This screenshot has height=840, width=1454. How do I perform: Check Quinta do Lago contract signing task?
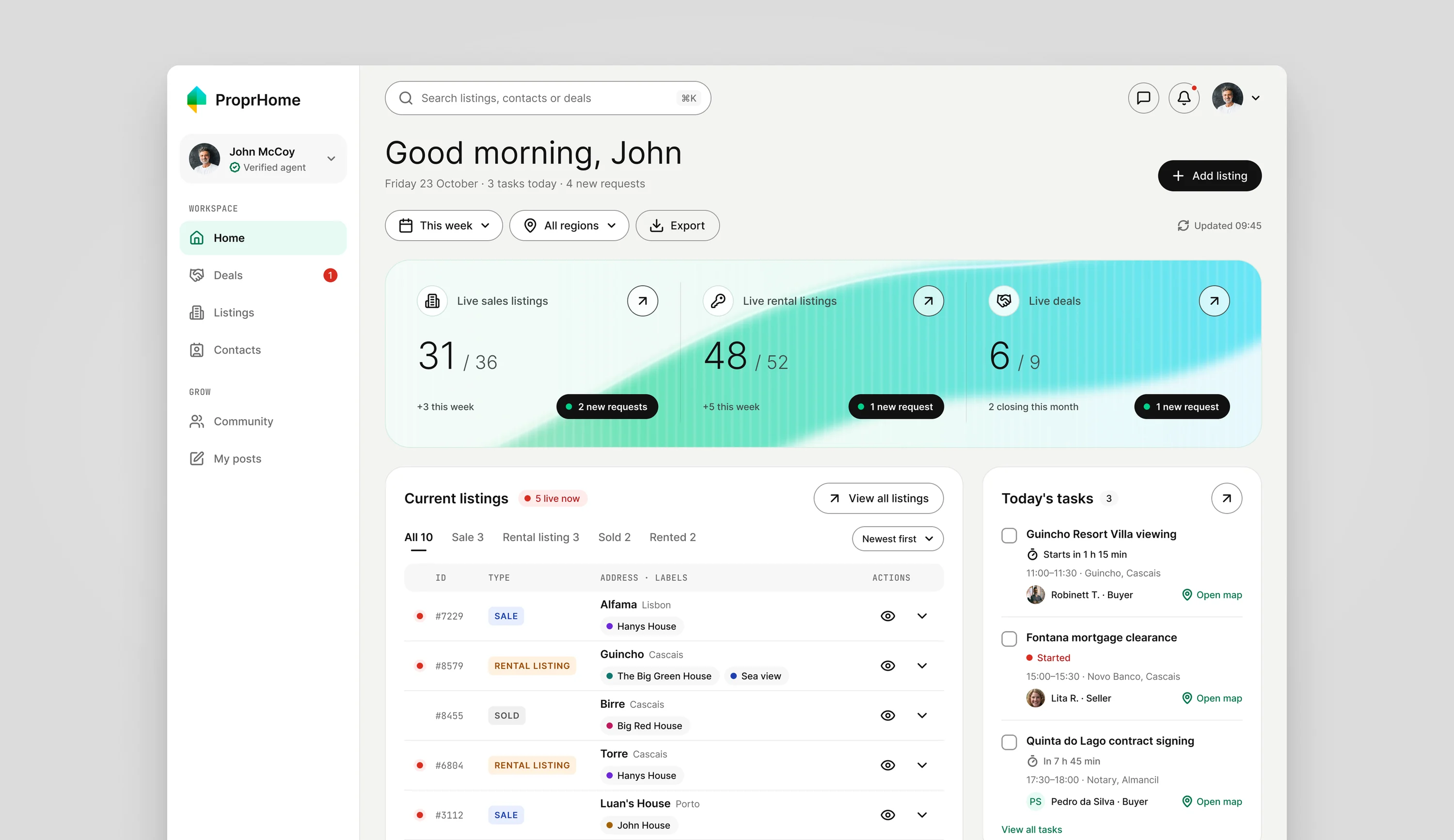pos(1009,741)
